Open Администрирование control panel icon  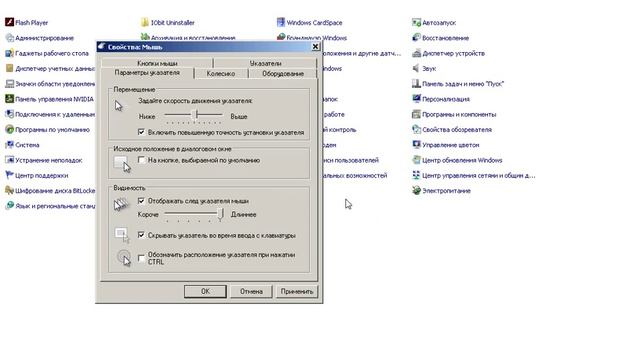[9, 38]
